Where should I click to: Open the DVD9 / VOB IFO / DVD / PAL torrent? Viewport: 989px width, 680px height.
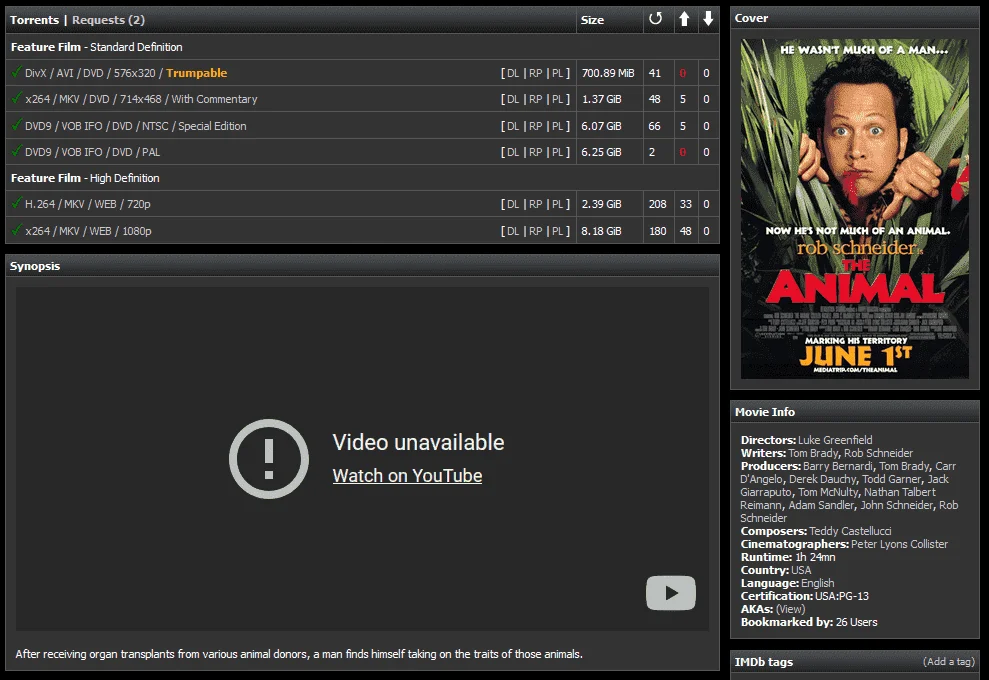(93, 152)
